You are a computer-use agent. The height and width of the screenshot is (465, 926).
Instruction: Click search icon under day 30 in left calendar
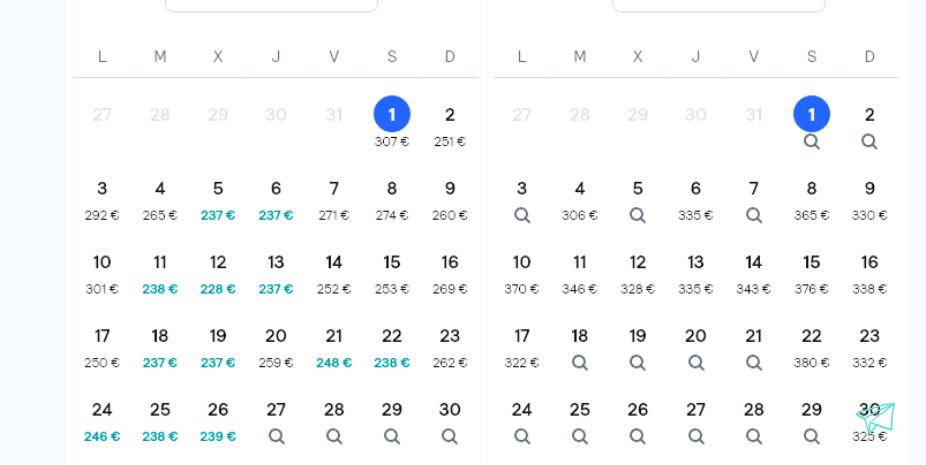click(x=449, y=436)
